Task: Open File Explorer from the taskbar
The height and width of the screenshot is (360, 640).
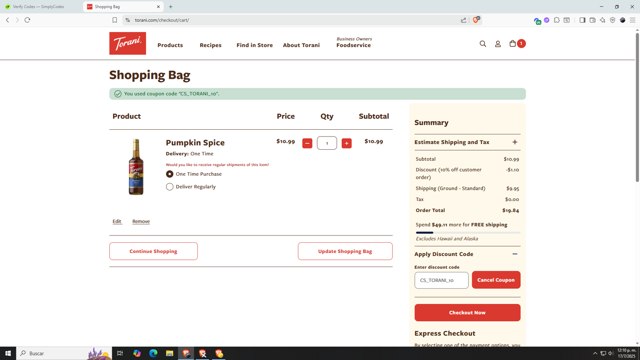Action: 169,353
